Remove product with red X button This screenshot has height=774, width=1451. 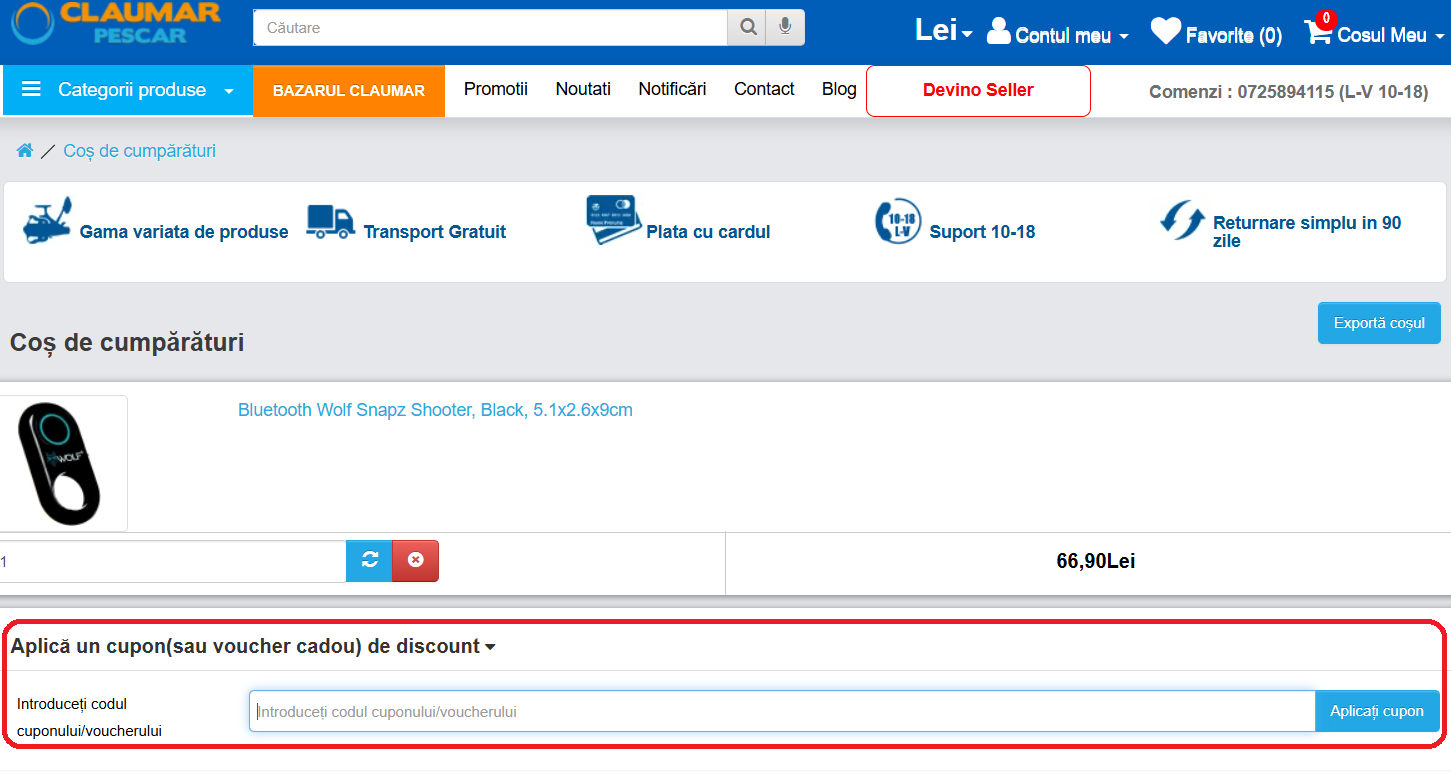(415, 561)
